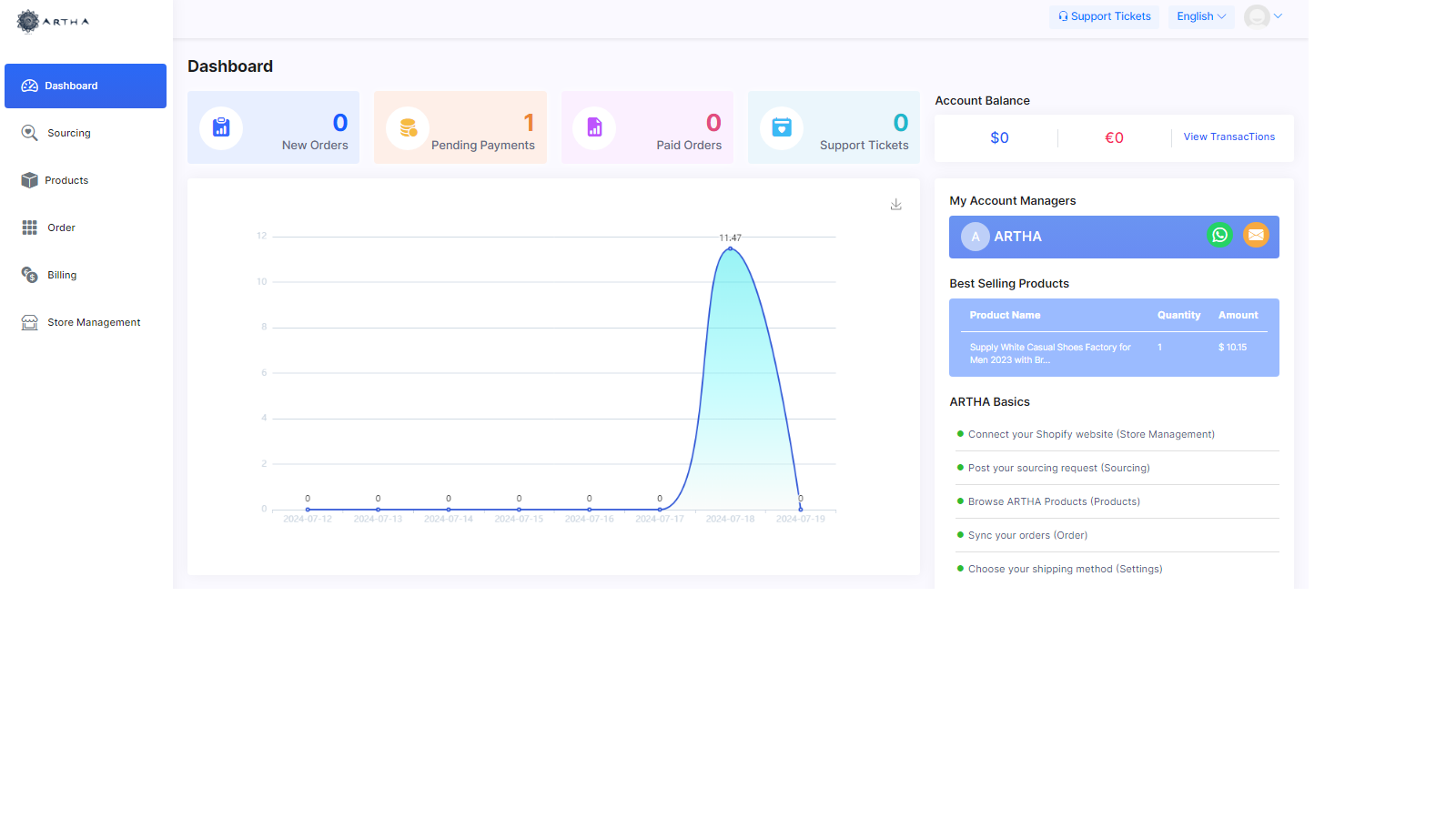
Task: Click the Paid Orders document icon
Action: click(594, 127)
